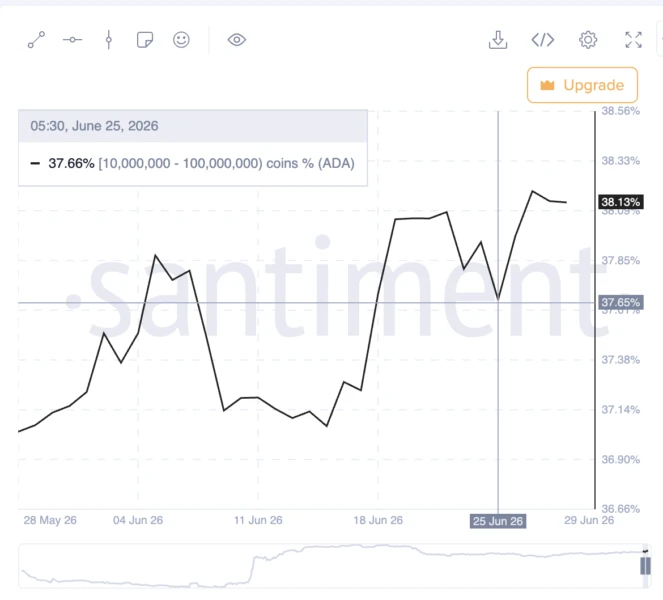663x600 pixels.
Task: Click the 04 Jun 26 axis label
Action: click(138, 520)
